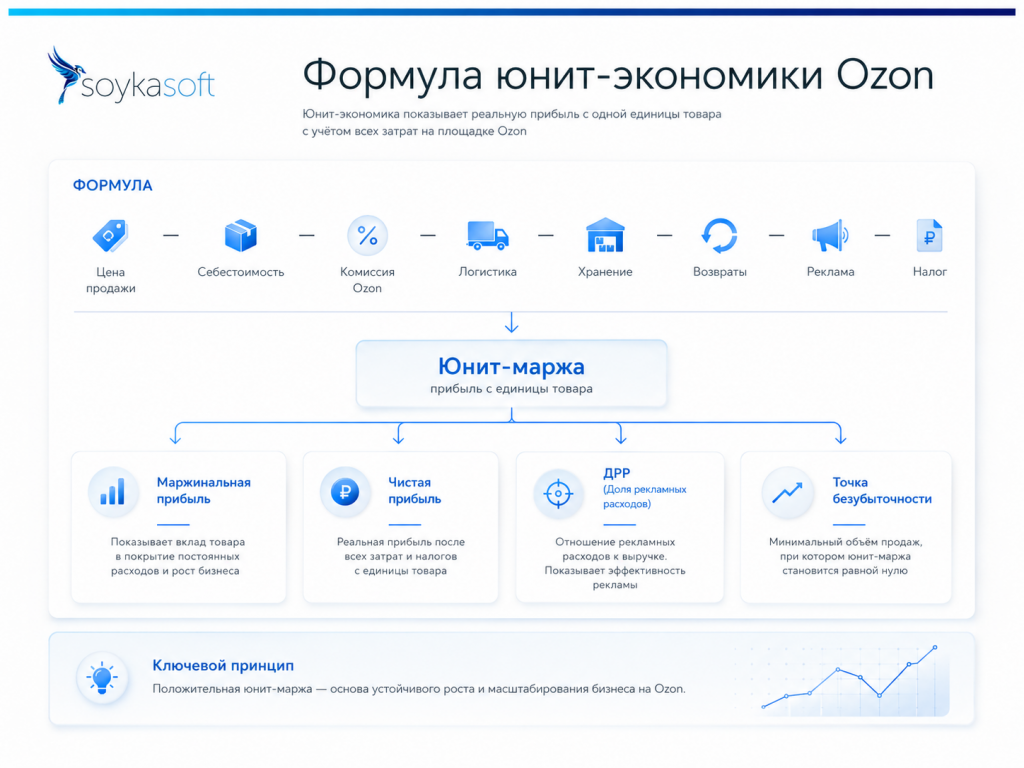Click the price tag icon above Цена продажи
Screen dimensions: 1024x768
(x=110, y=235)
